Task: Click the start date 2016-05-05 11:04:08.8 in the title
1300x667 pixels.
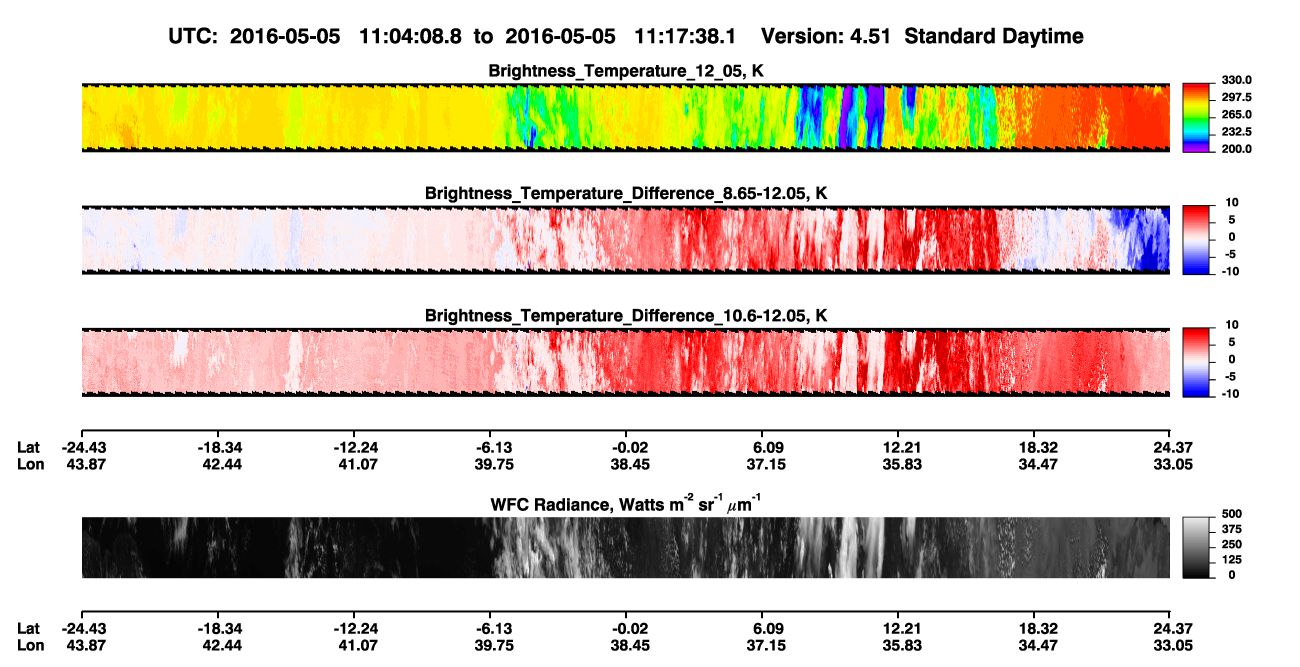Action: [346, 37]
